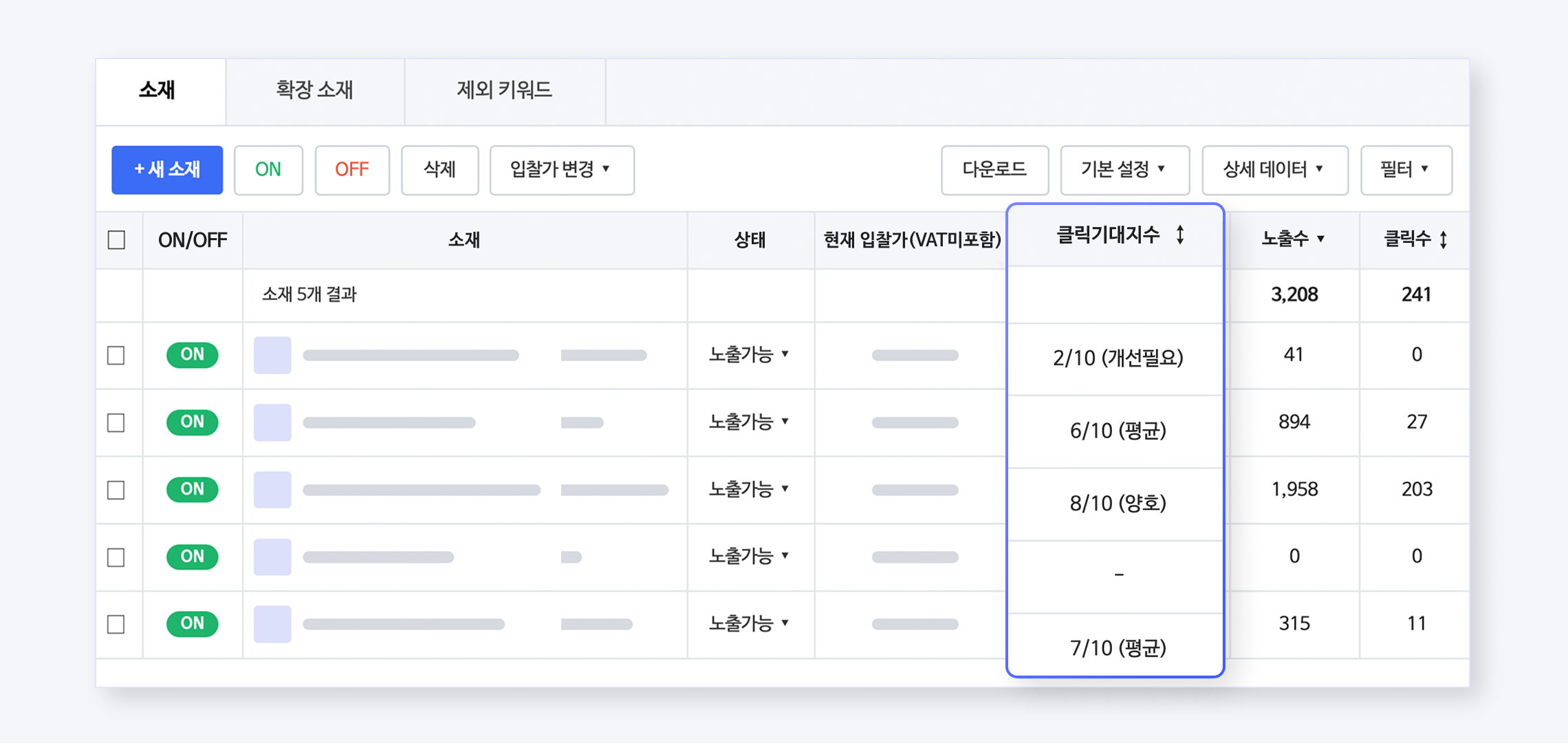The width and height of the screenshot is (1568, 743).
Task: Check the row with 7/10 (평균)
Action: point(117,624)
